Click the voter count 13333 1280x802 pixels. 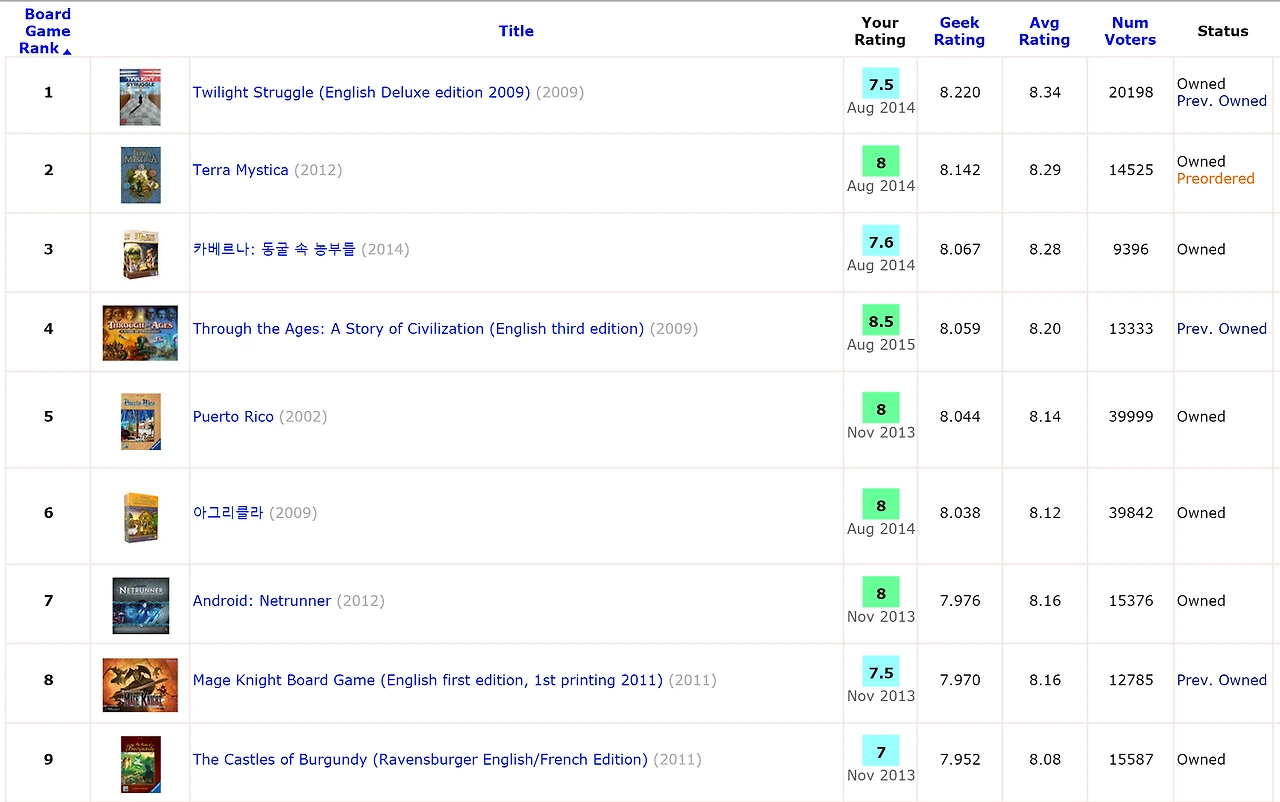1131,328
